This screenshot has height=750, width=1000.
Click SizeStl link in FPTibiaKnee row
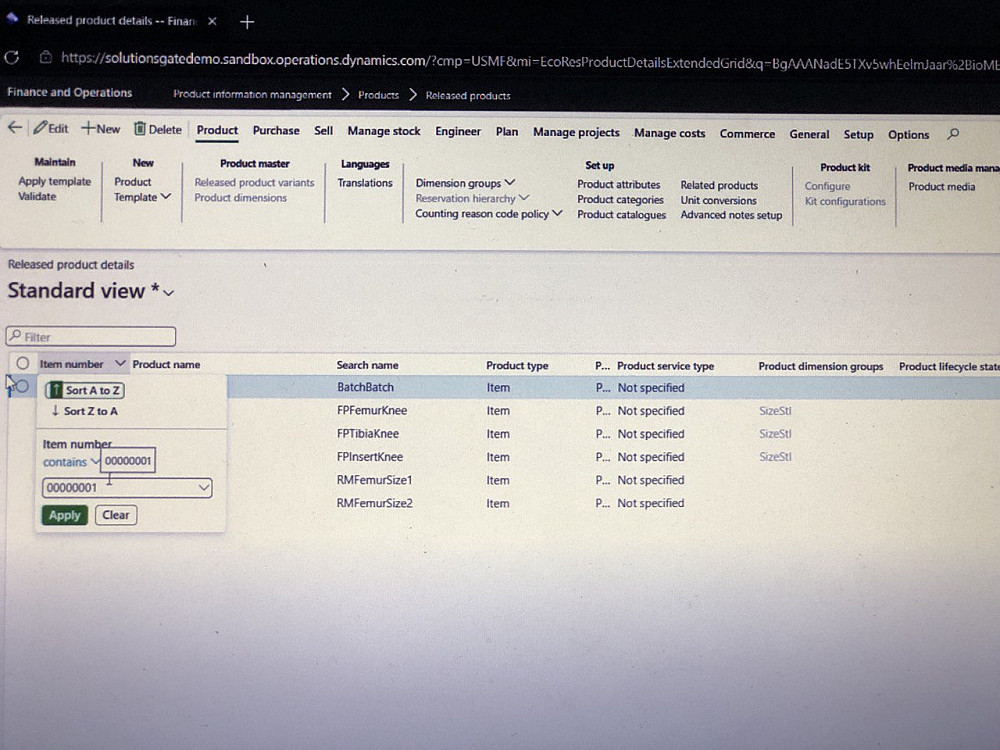tap(775, 434)
